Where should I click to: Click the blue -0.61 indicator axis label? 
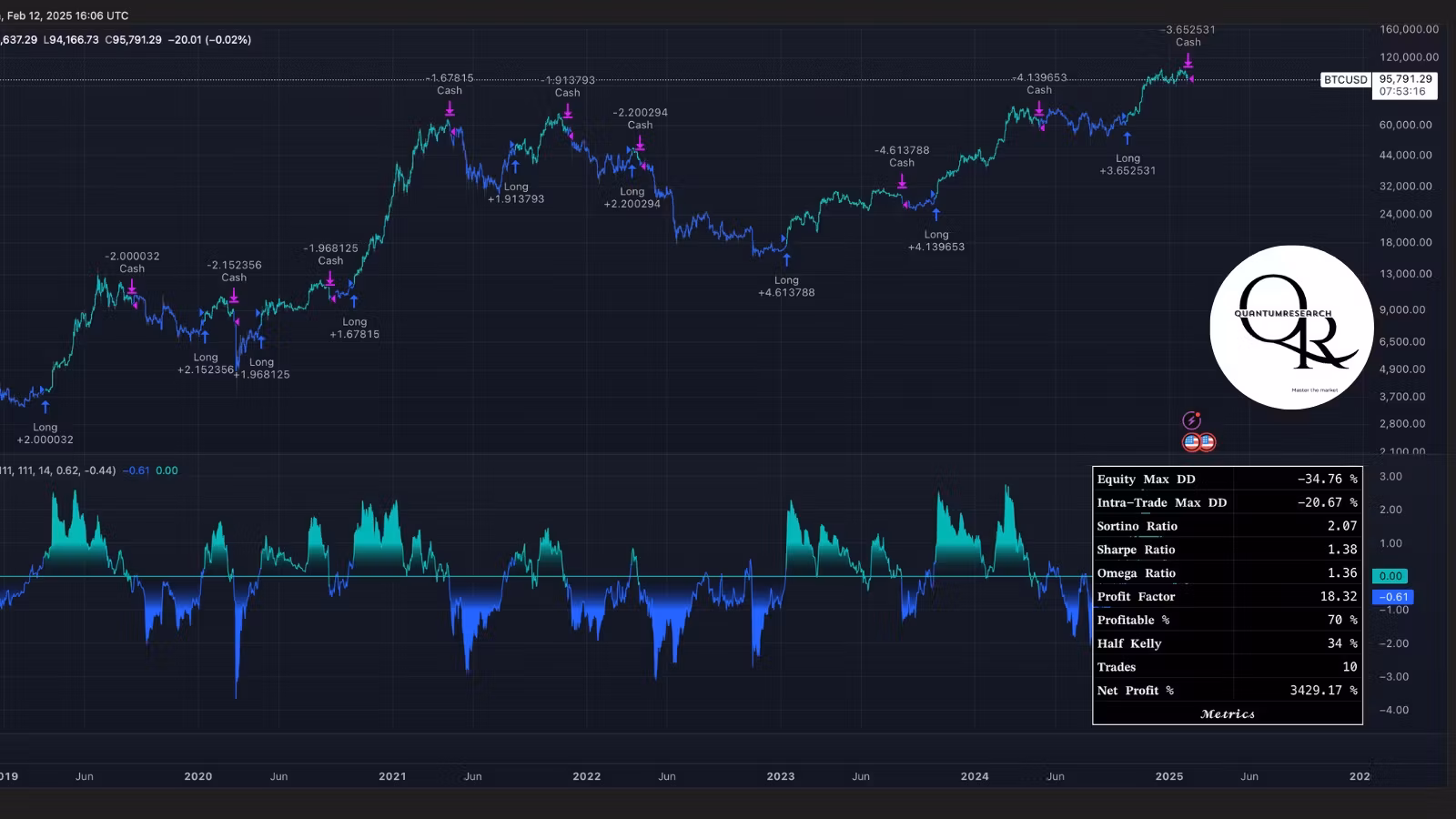point(1392,597)
